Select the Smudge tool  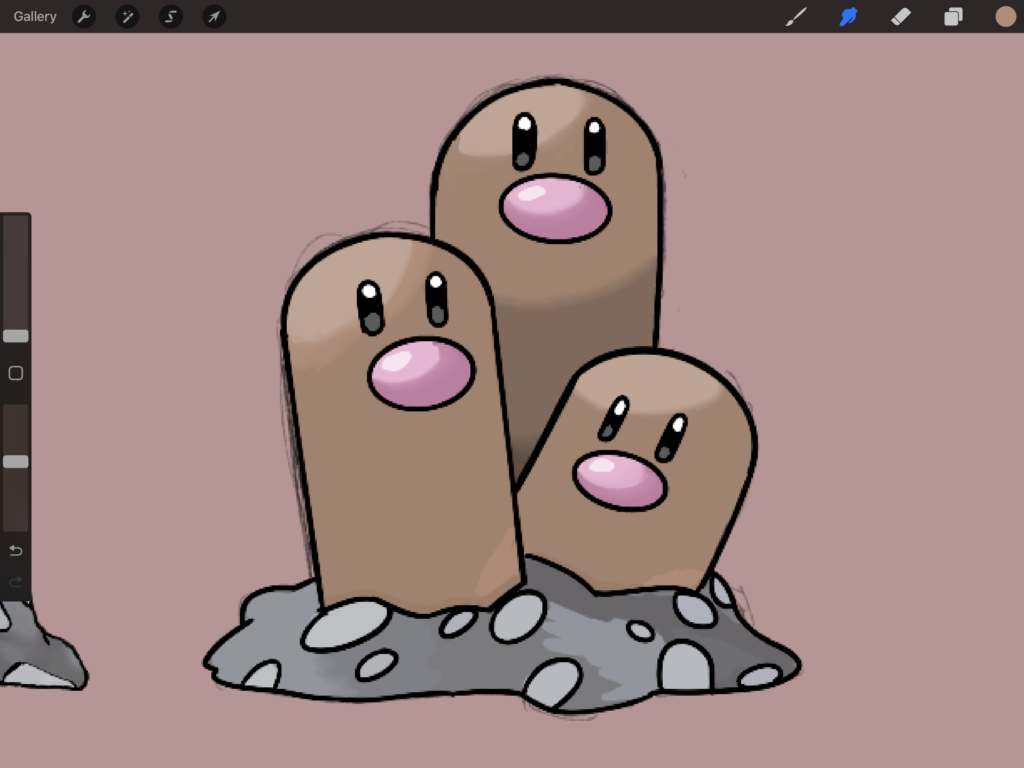pos(848,16)
